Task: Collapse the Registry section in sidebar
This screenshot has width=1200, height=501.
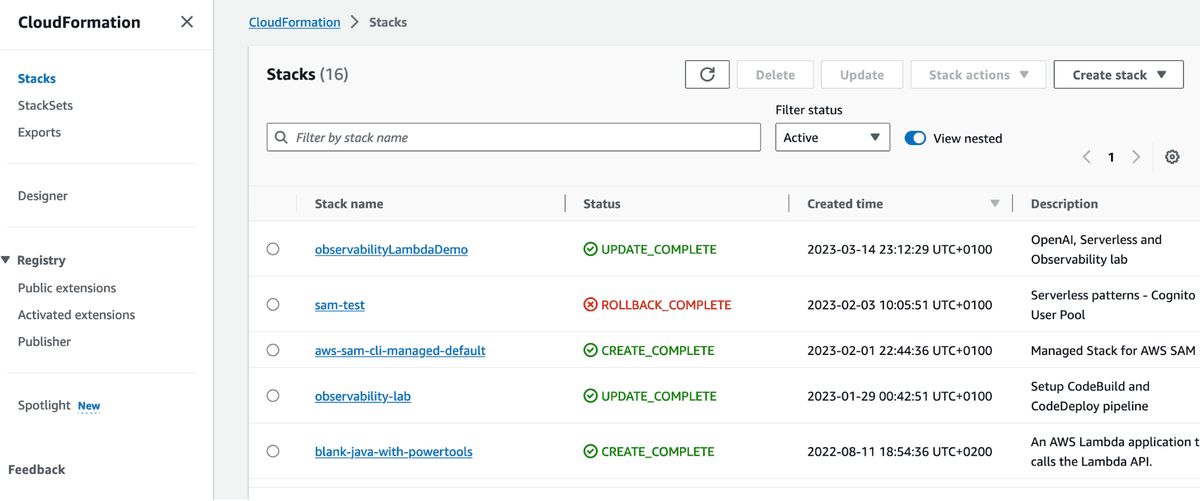Action: (x=7, y=260)
